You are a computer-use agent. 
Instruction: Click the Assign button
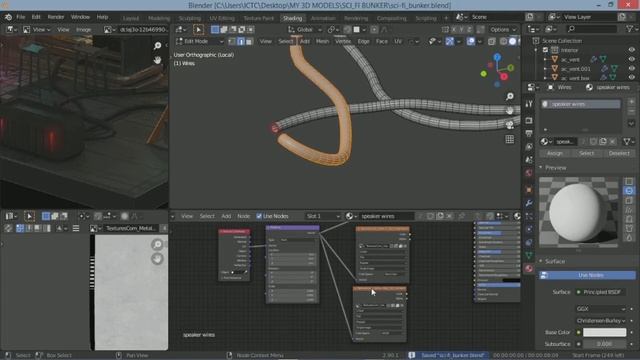[x=555, y=153]
